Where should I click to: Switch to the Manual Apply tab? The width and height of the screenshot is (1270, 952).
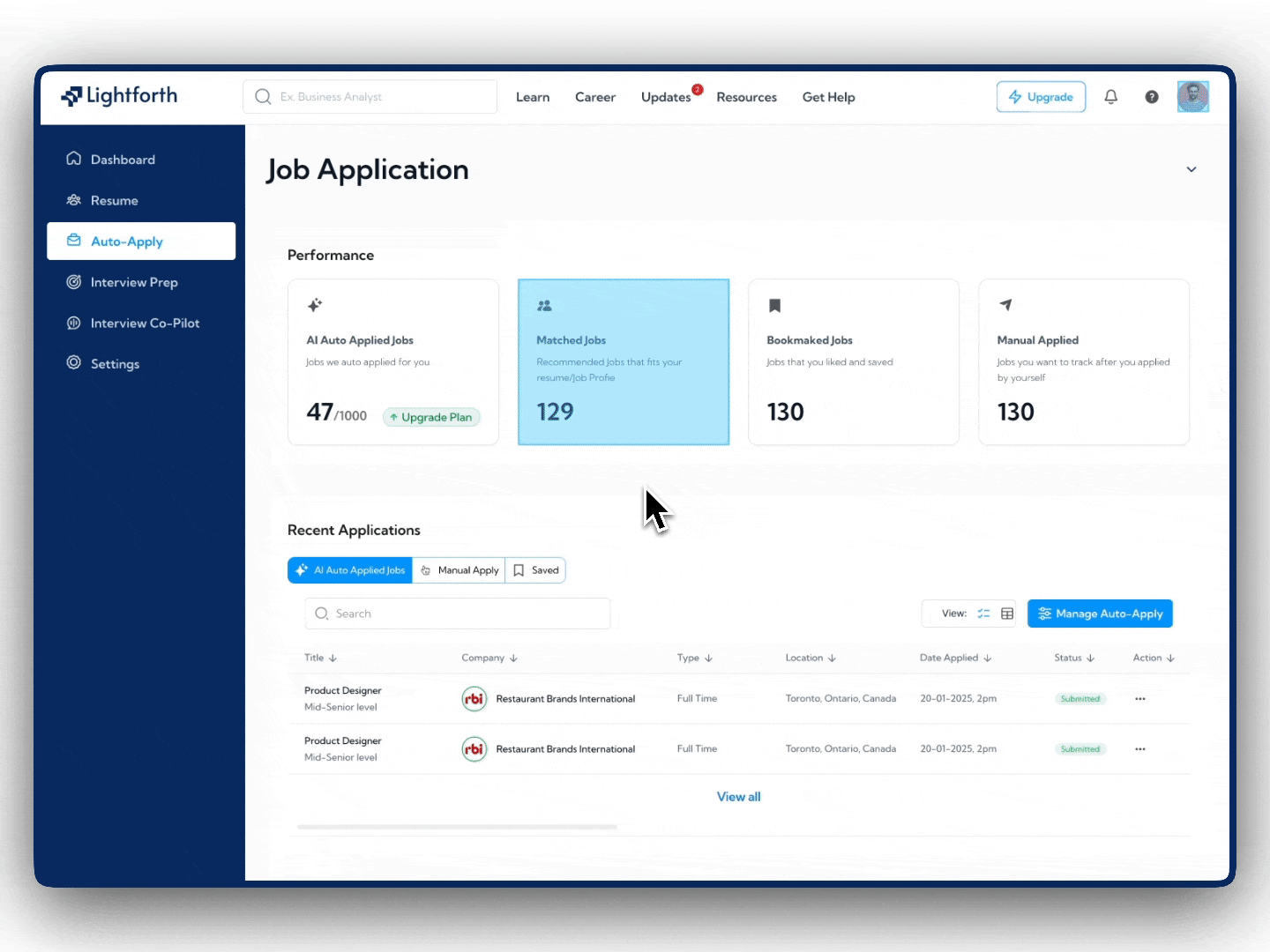tap(459, 570)
